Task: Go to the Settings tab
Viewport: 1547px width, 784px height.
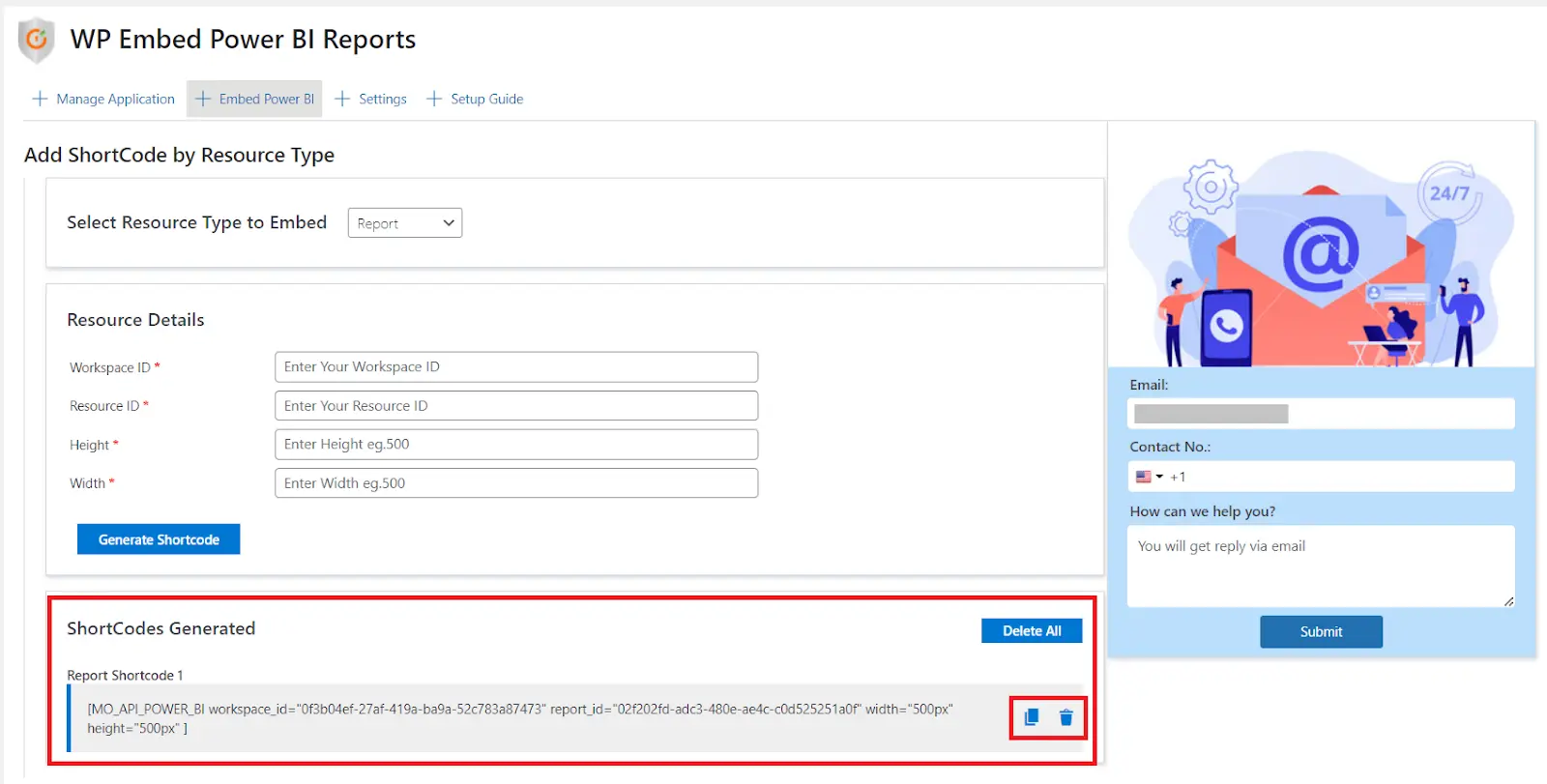Action: [x=371, y=99]
